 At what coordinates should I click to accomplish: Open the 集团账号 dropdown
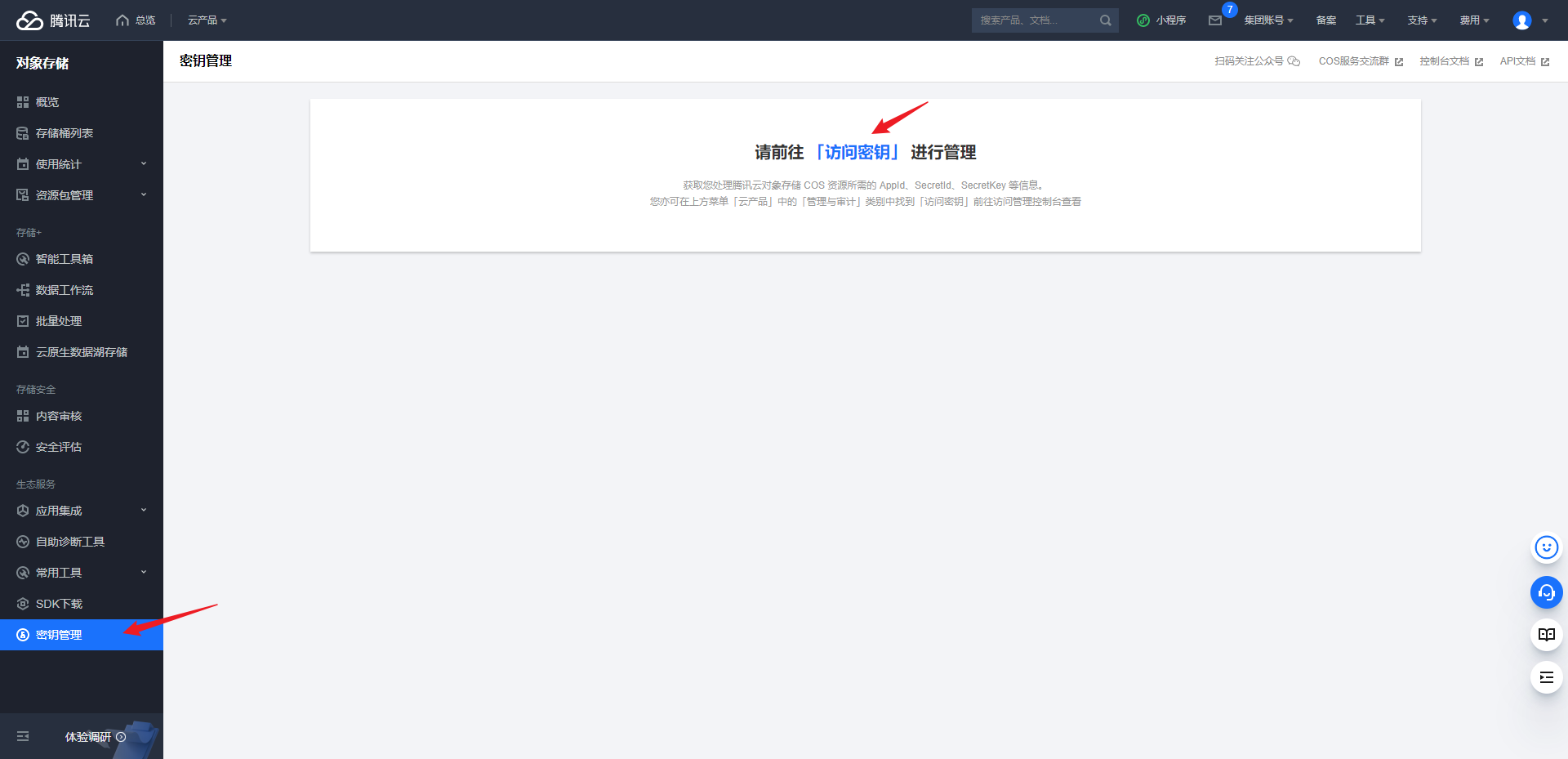coord(1268,20)
